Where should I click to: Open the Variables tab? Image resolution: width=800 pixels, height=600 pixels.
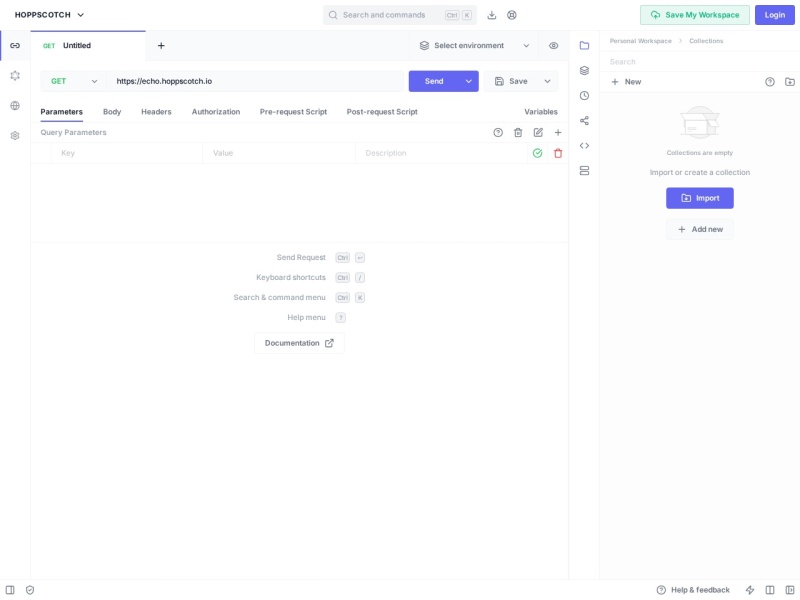point(541,112)
